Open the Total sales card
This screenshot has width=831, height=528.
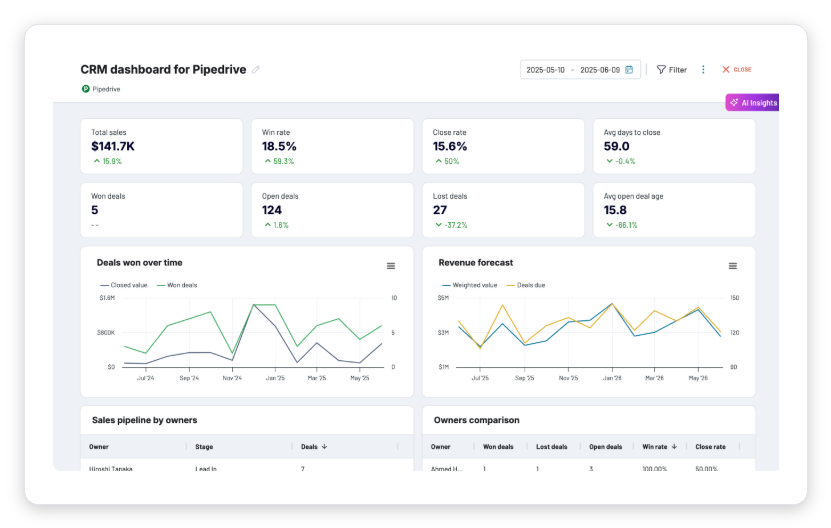coord(162,146)
